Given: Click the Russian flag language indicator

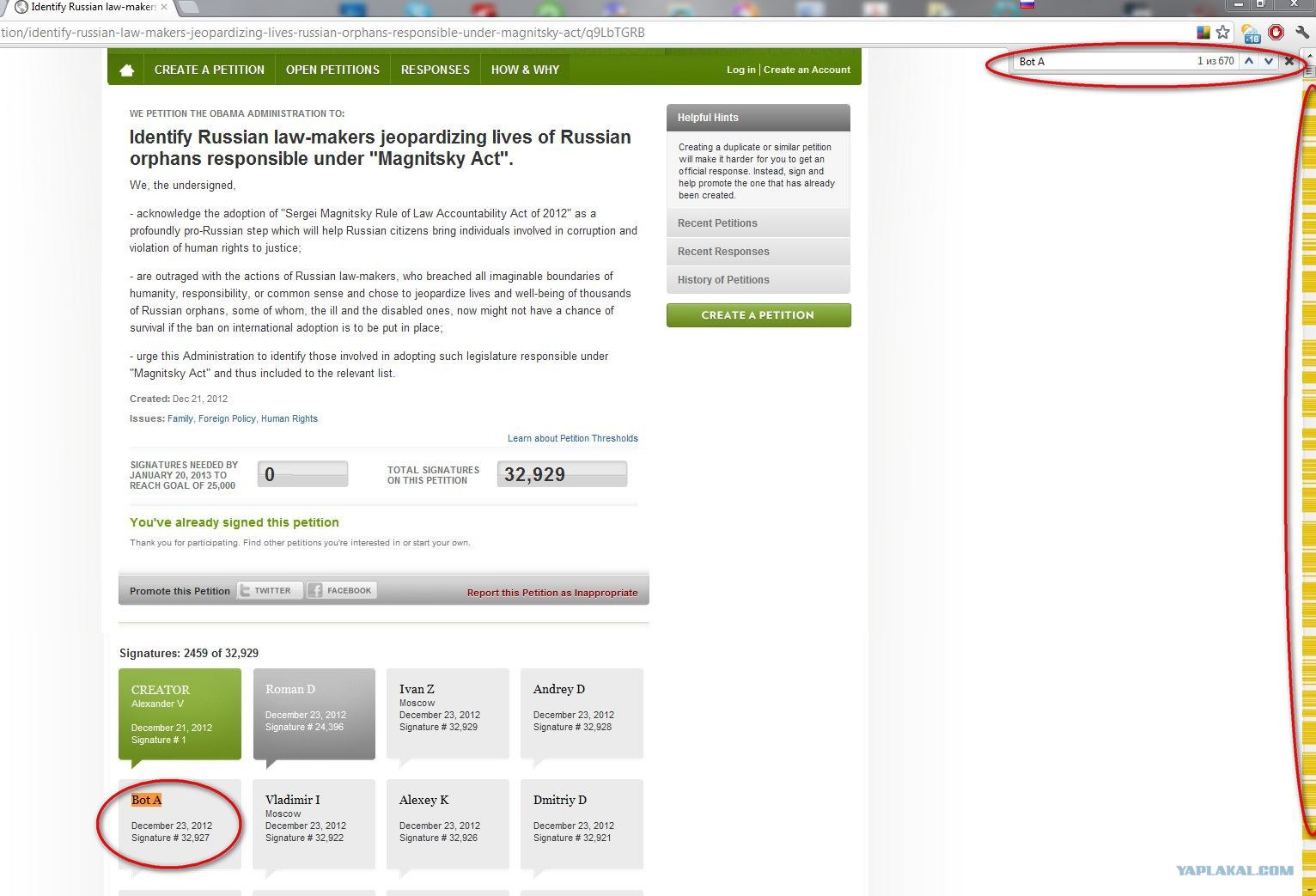Looking at the screenshot, I should click(x=1027, y=4).
